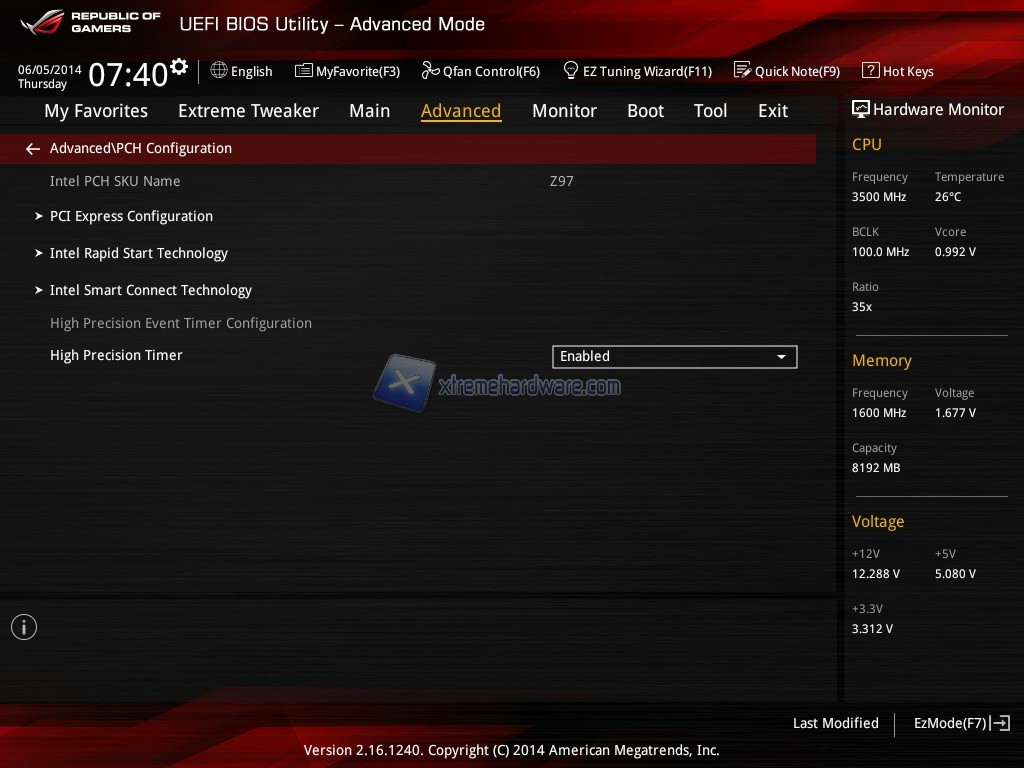Switch to EzMode(F7)
Viewport: 1024px width, 768px height.
tap(961, 723)
